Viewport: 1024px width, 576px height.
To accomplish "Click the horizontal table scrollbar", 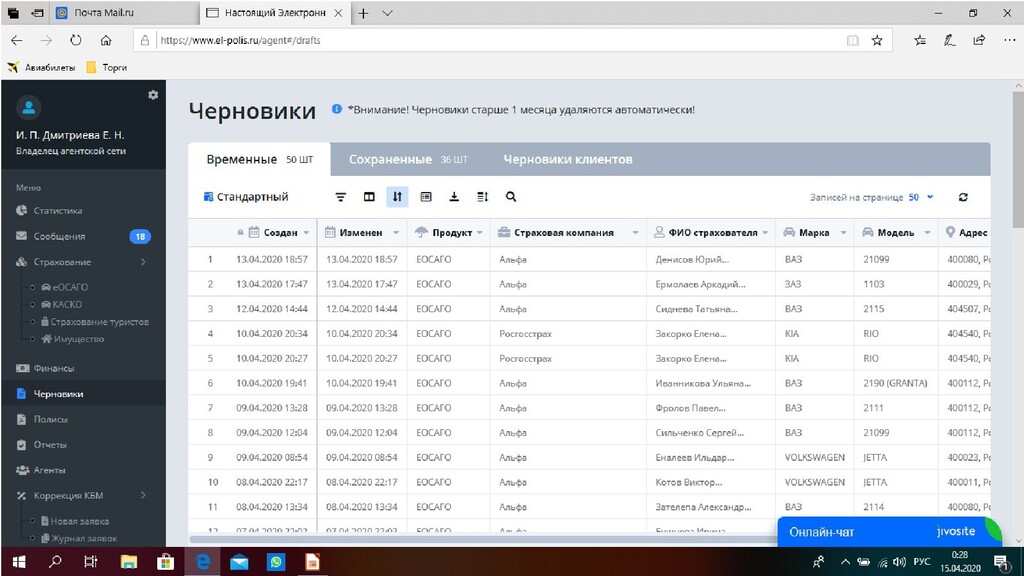I will [483, 539].
